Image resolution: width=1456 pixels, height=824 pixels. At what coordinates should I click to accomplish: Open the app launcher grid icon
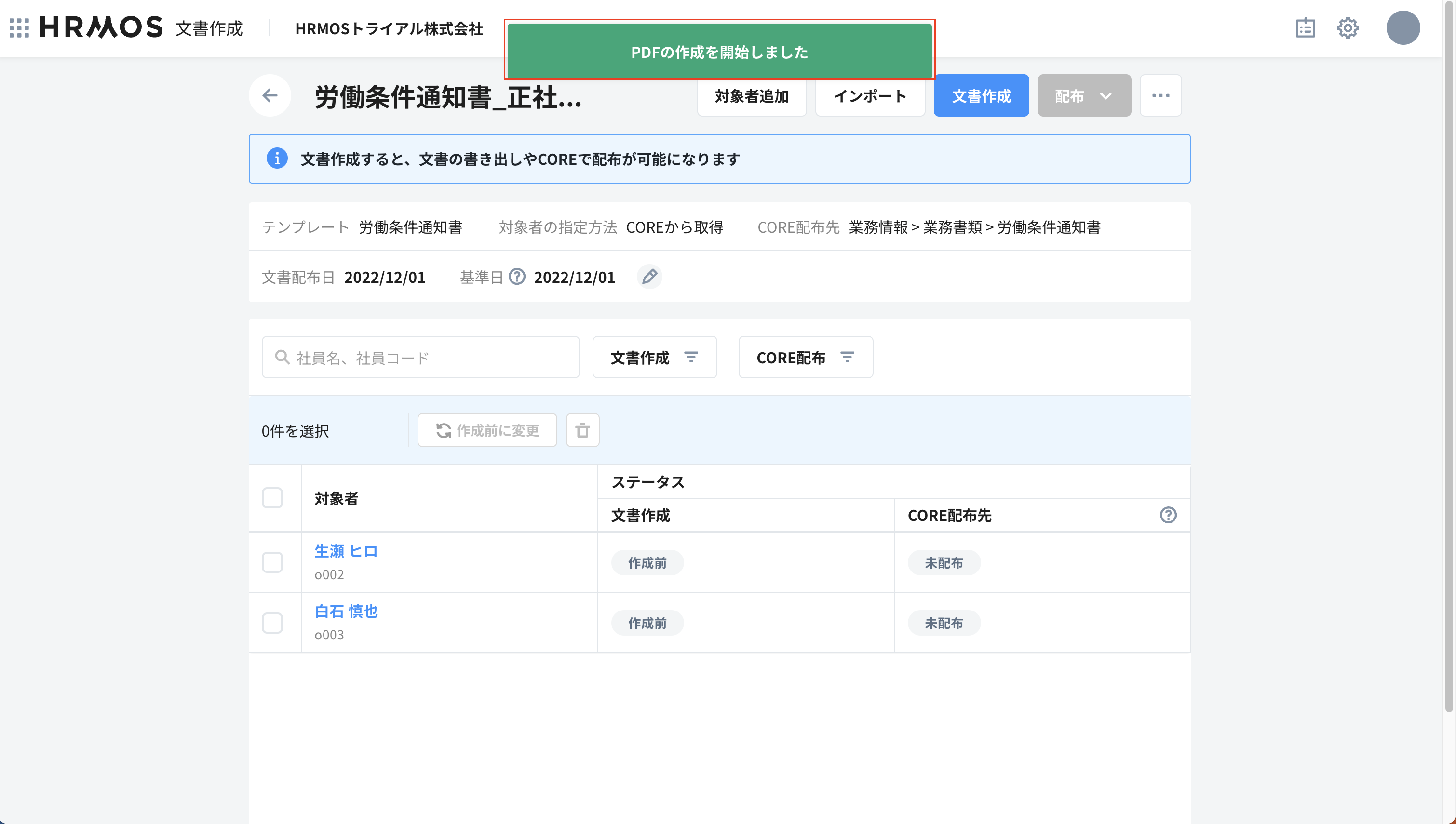tap(19, 28)
